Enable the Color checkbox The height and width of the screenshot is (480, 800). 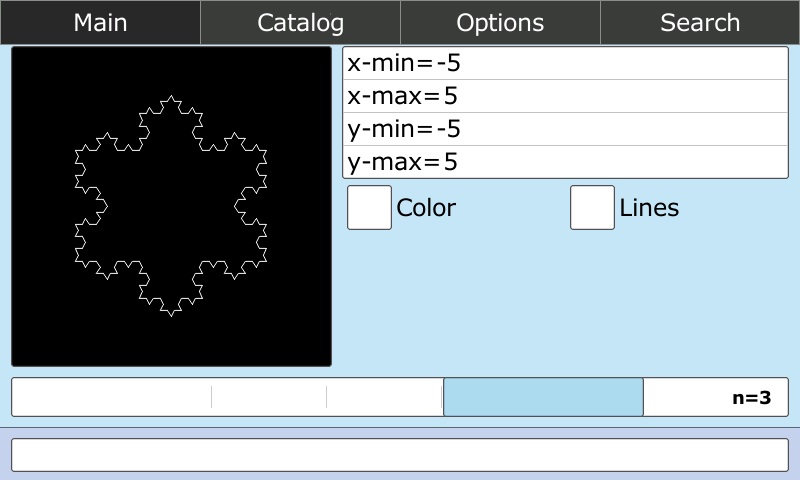[x=369, y=208]
